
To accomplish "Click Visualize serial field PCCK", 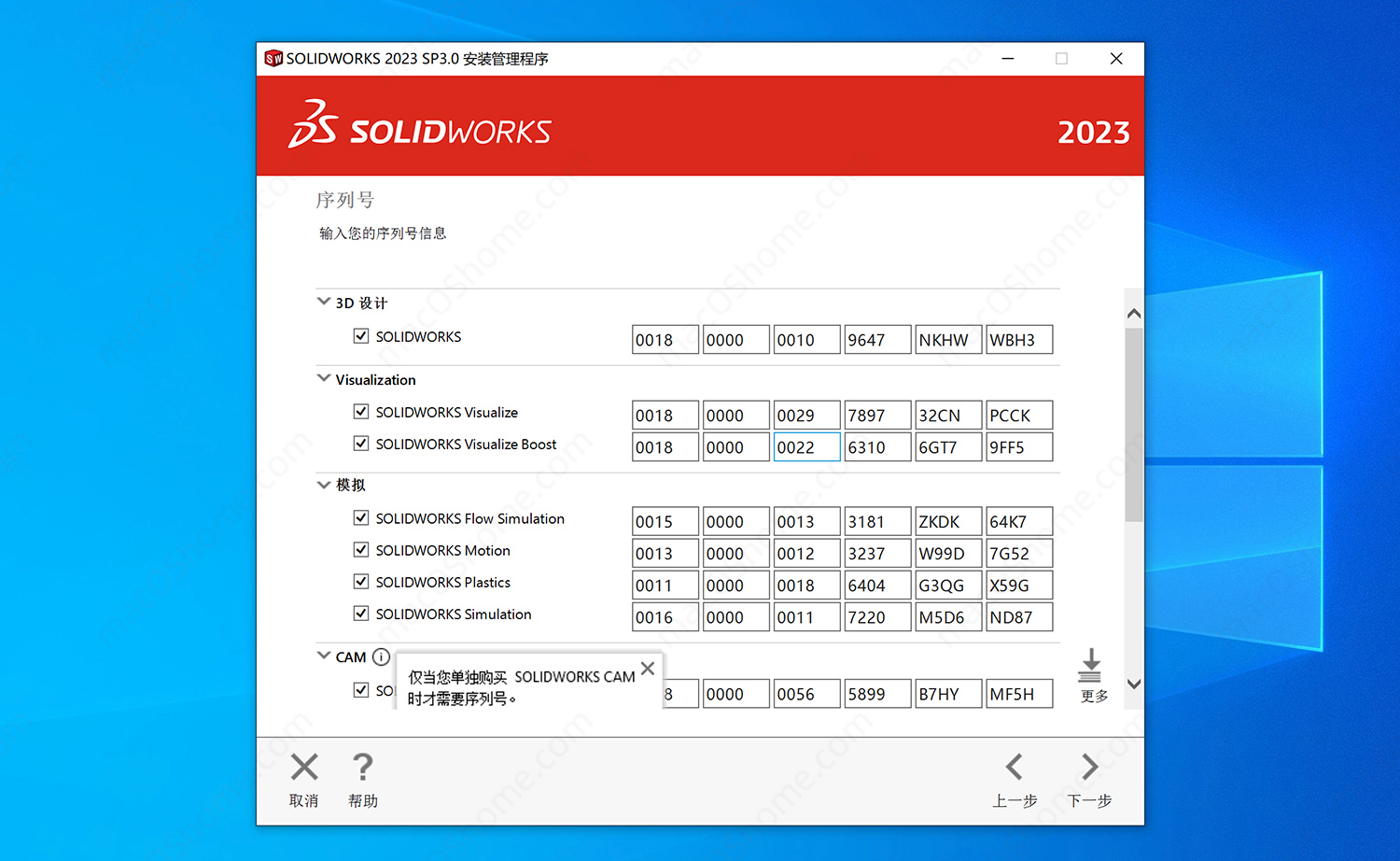I will (x=1019, y=415).
